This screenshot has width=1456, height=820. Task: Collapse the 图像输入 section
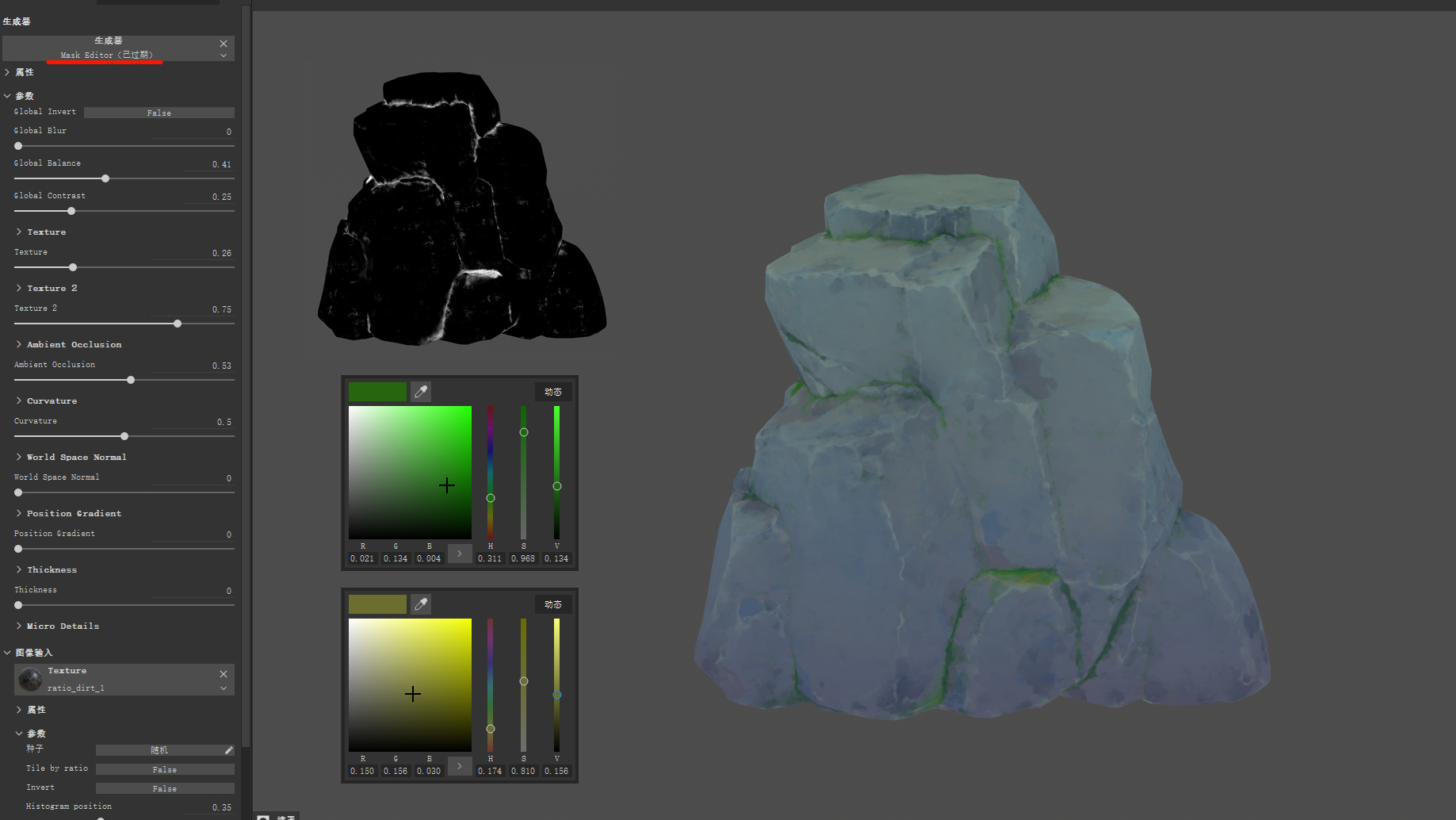[7, 653]
